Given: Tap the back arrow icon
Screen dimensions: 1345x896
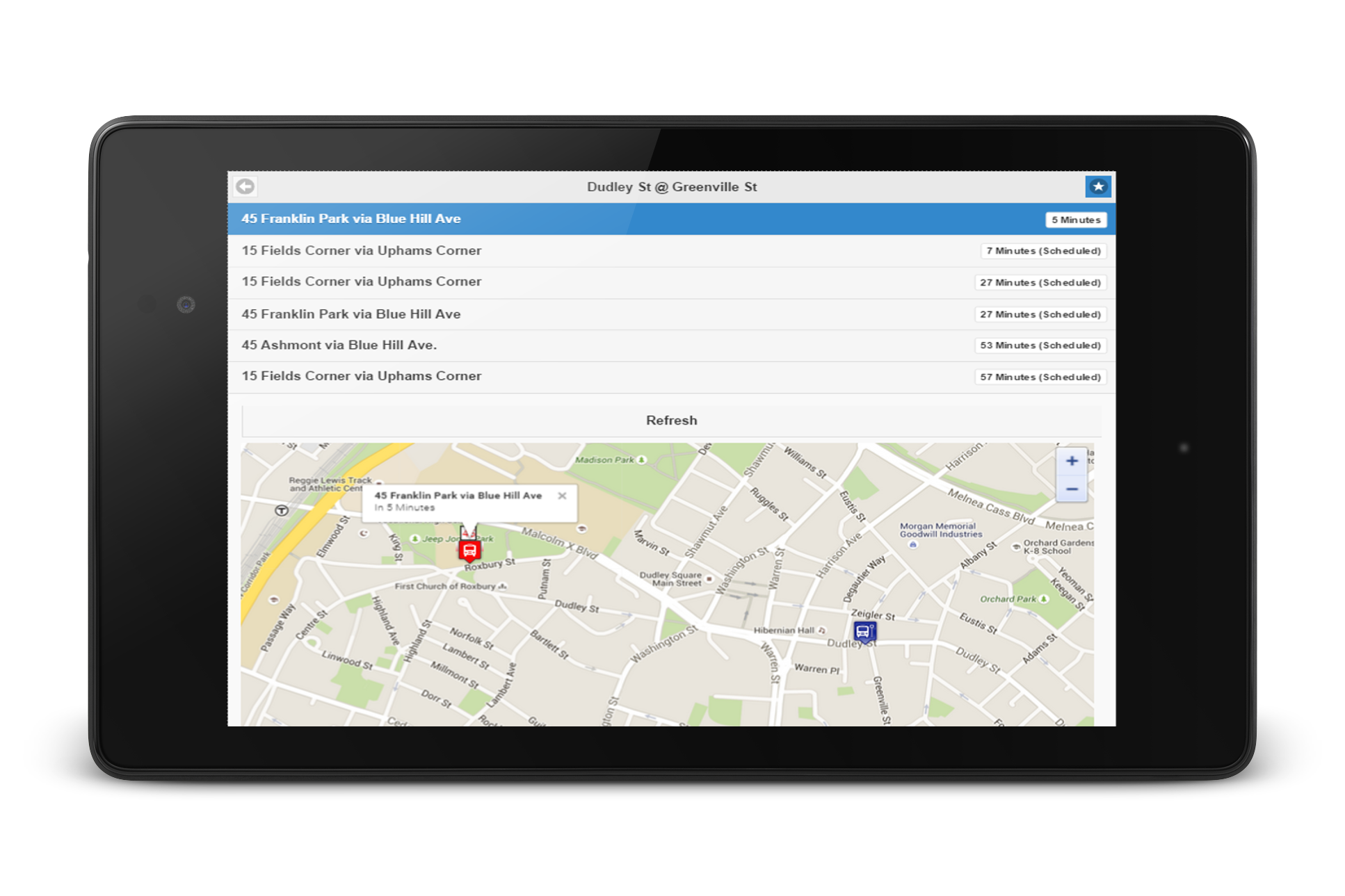Looking at the screenshot, I should (x=245, y=186).
